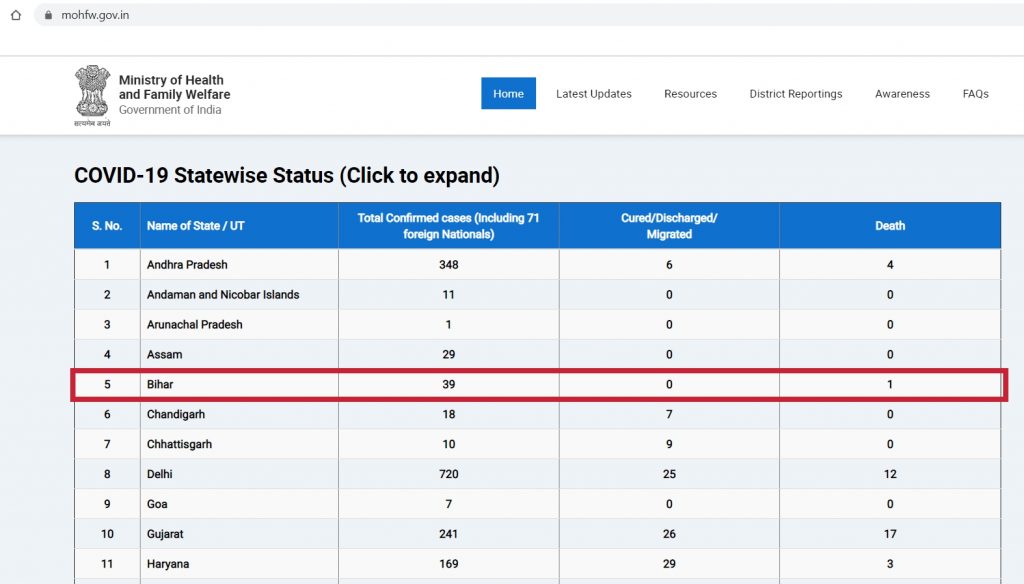Click Delhi confirmed cases value 720
The image size is (1024, 584).
point(449,474)
